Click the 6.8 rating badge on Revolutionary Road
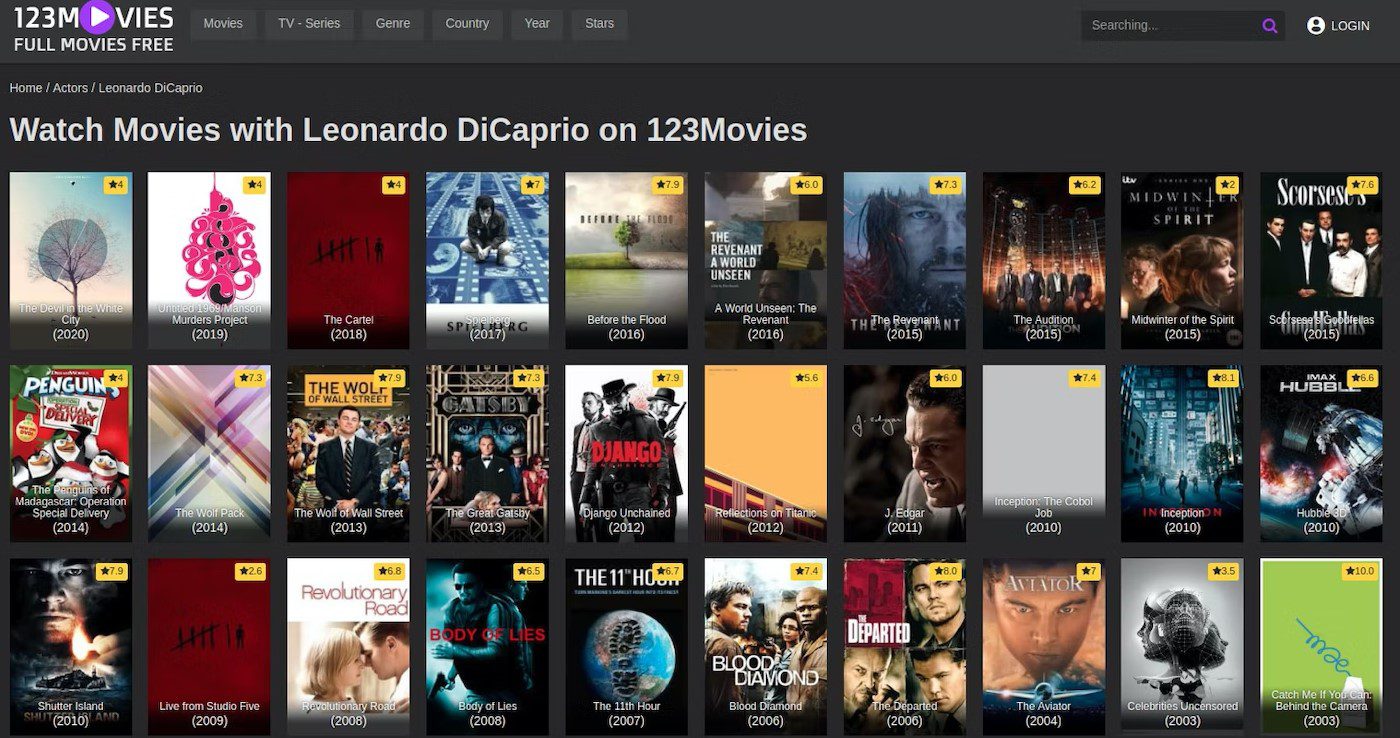Viewport: 1400px width, 738px height. point(388,571)
